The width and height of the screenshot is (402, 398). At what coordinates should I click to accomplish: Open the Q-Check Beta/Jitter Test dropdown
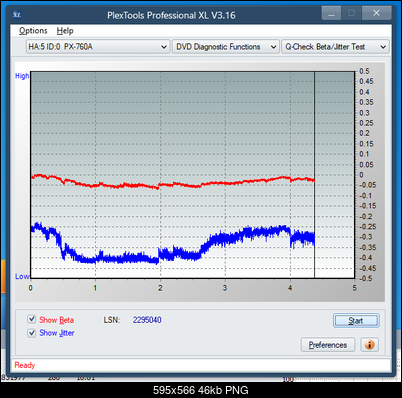(335, 47)
